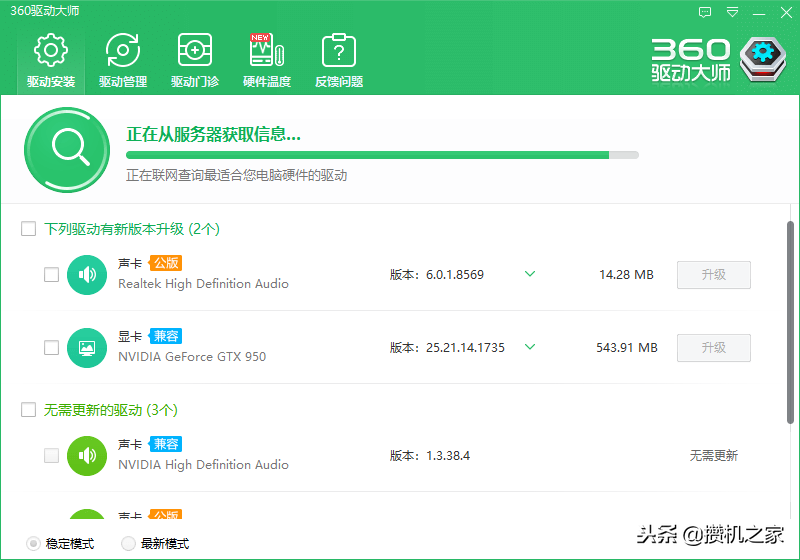Close the 360驱动大师 window
Viewport: 800px width, 560px height.
(x=786, y=12)
